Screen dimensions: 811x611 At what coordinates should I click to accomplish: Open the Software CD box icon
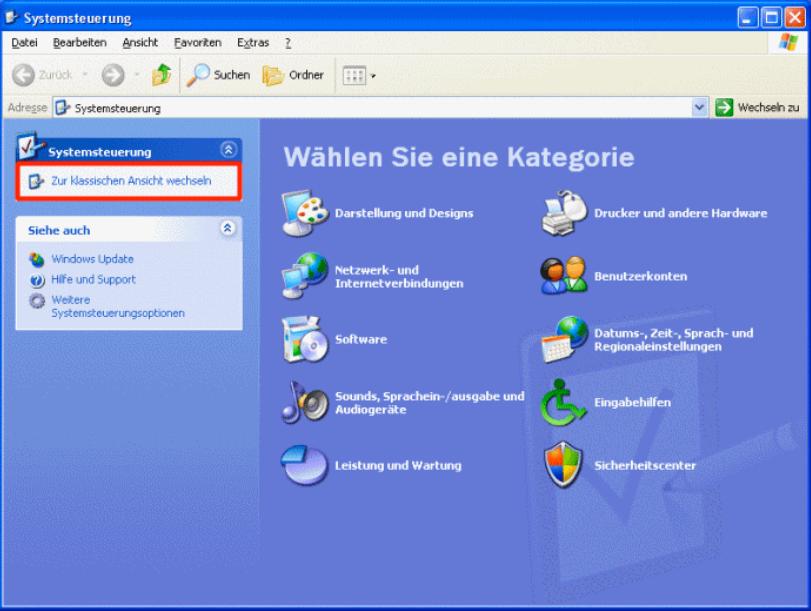tap(305, 339)
